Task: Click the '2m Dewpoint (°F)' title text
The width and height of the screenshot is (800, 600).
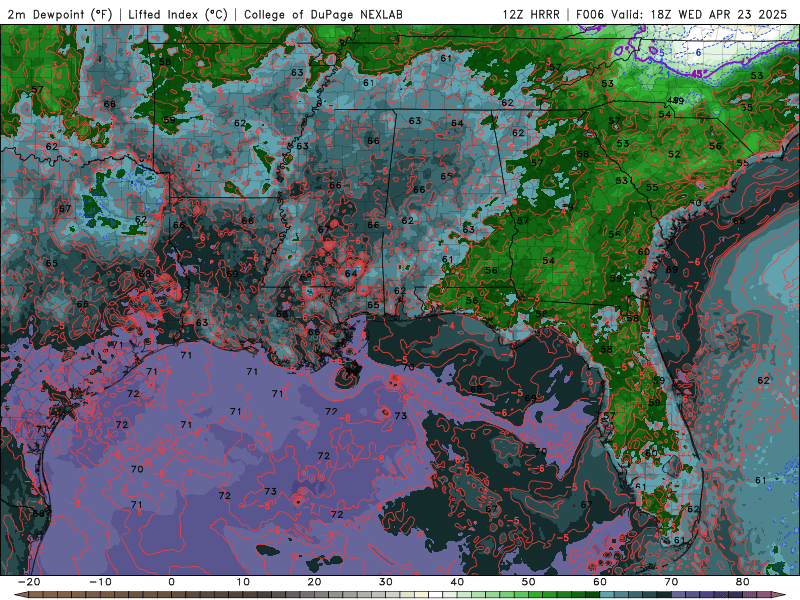Action: (x=60, y=14)
